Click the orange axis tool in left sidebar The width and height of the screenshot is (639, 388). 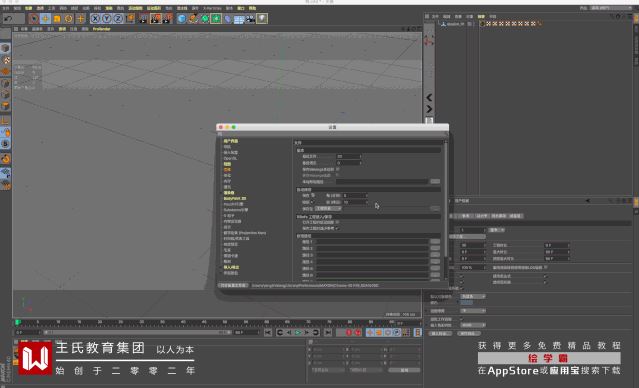[5, 121]
